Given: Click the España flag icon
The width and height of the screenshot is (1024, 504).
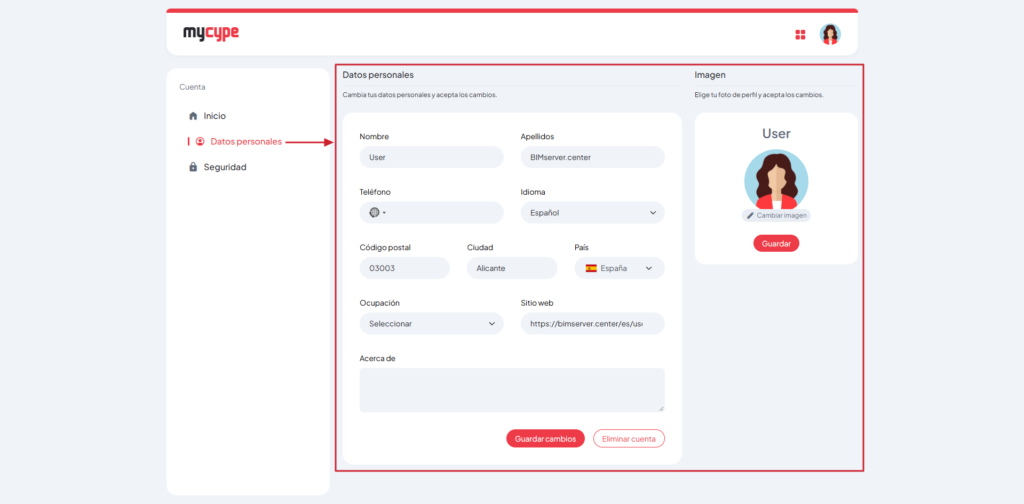Looking at the screenshot, I should click(x=591, y=268).
